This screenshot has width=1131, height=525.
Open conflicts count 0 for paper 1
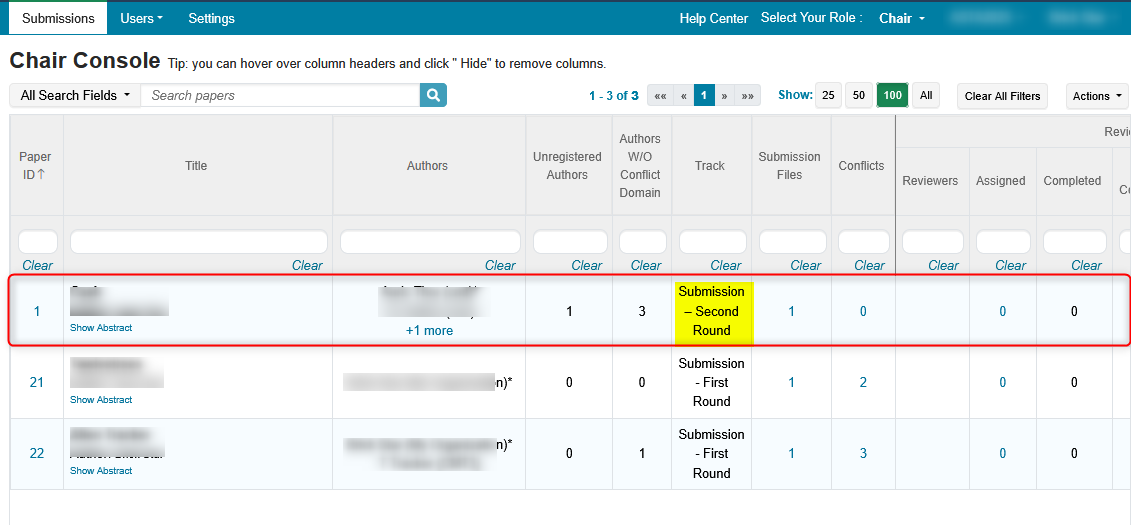pyautogui.click(x=863, y=312)
